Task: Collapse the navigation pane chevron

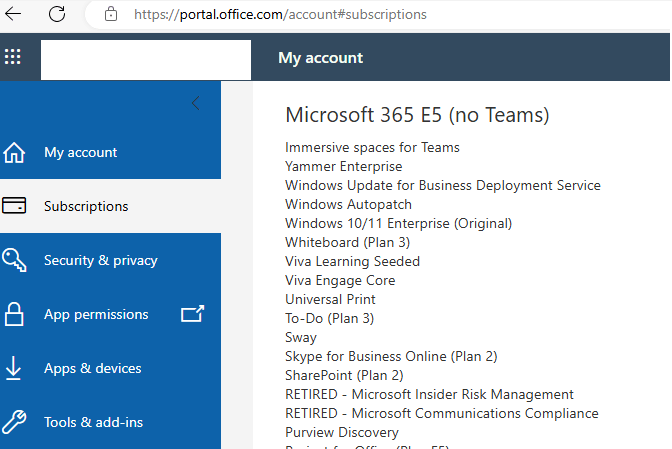Action: [195, 103]
